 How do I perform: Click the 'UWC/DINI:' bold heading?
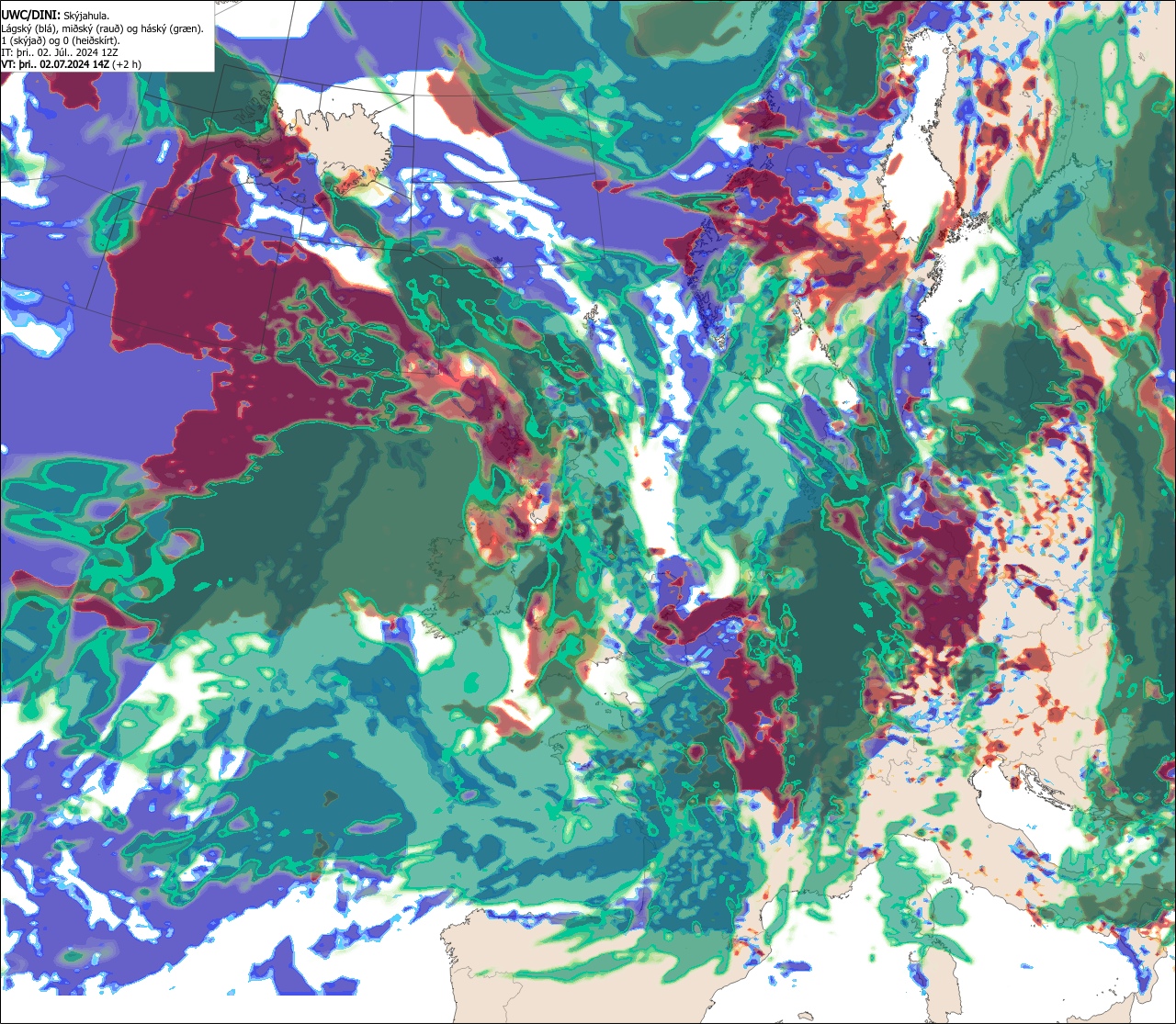[31, 15]
